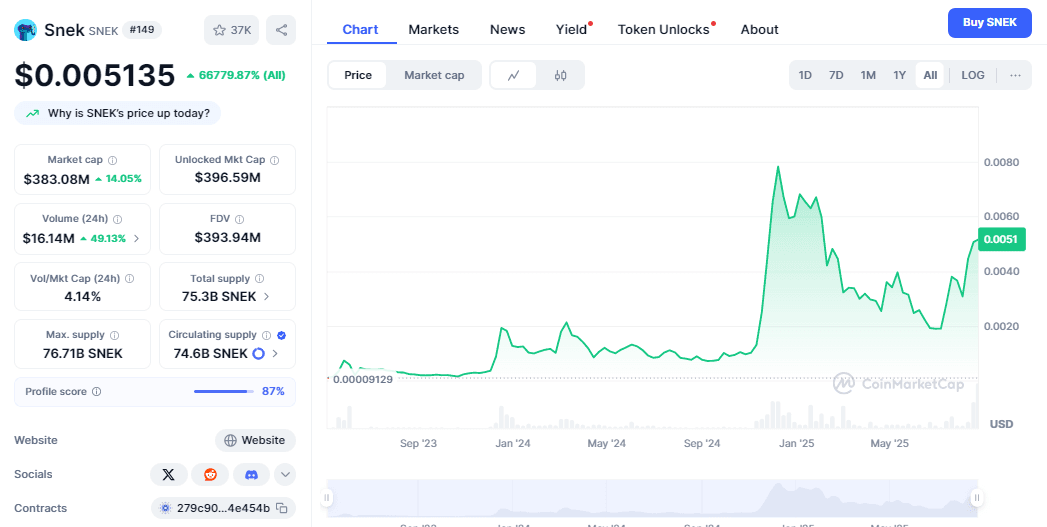
Task: Add SNEK to watchlist star button
Action: pyautogui.click(x=232, y=30)
